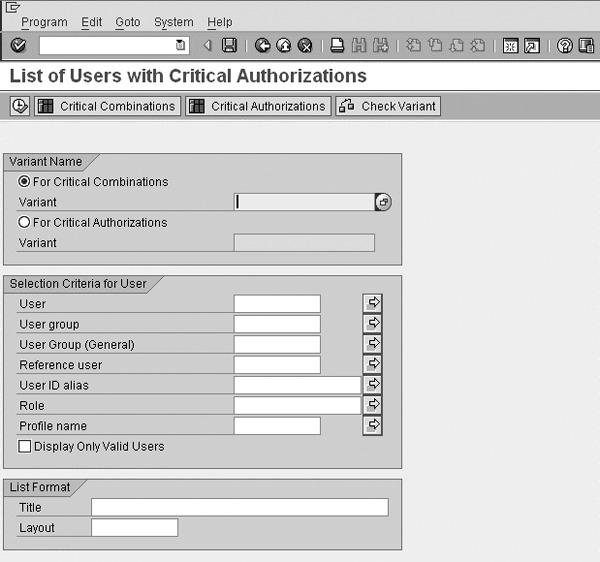Screen dimensions: 600x562
Task: Click the Check Variant button
Action: tap(388, 106)
